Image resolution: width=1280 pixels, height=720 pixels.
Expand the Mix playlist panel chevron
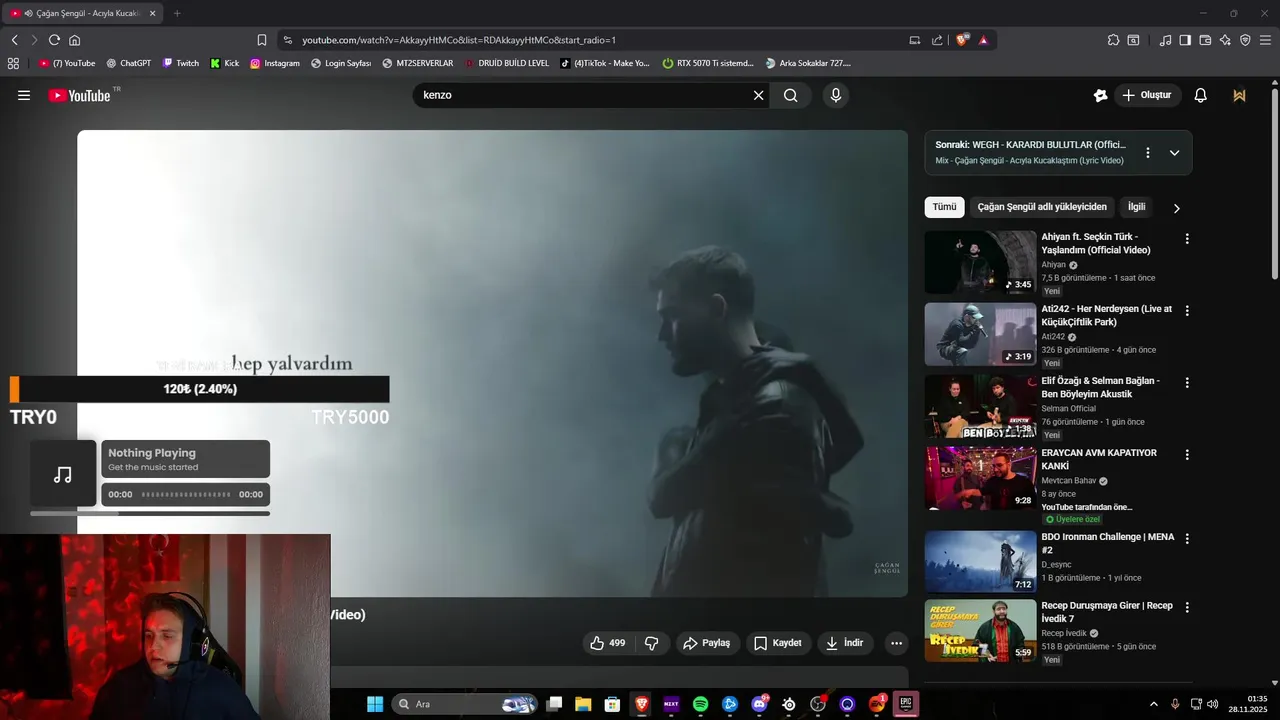click(1174, 153)
